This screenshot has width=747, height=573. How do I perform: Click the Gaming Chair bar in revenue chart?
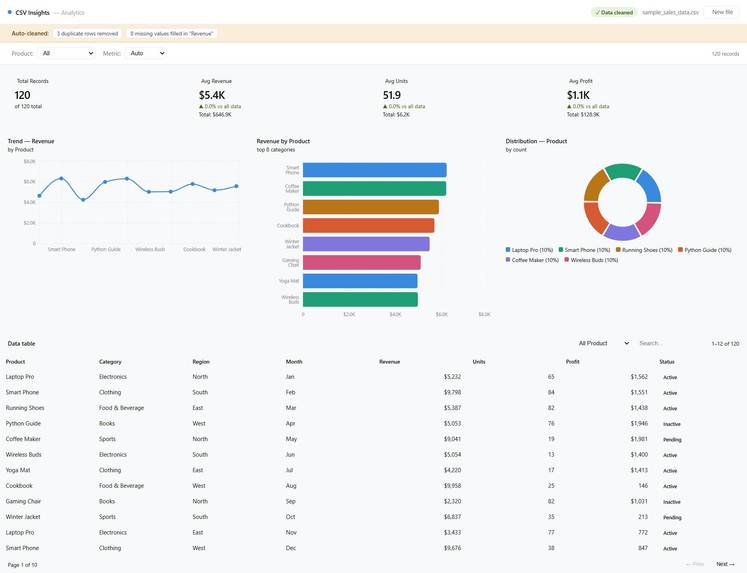pyautogui.click(x=362, y=262)
